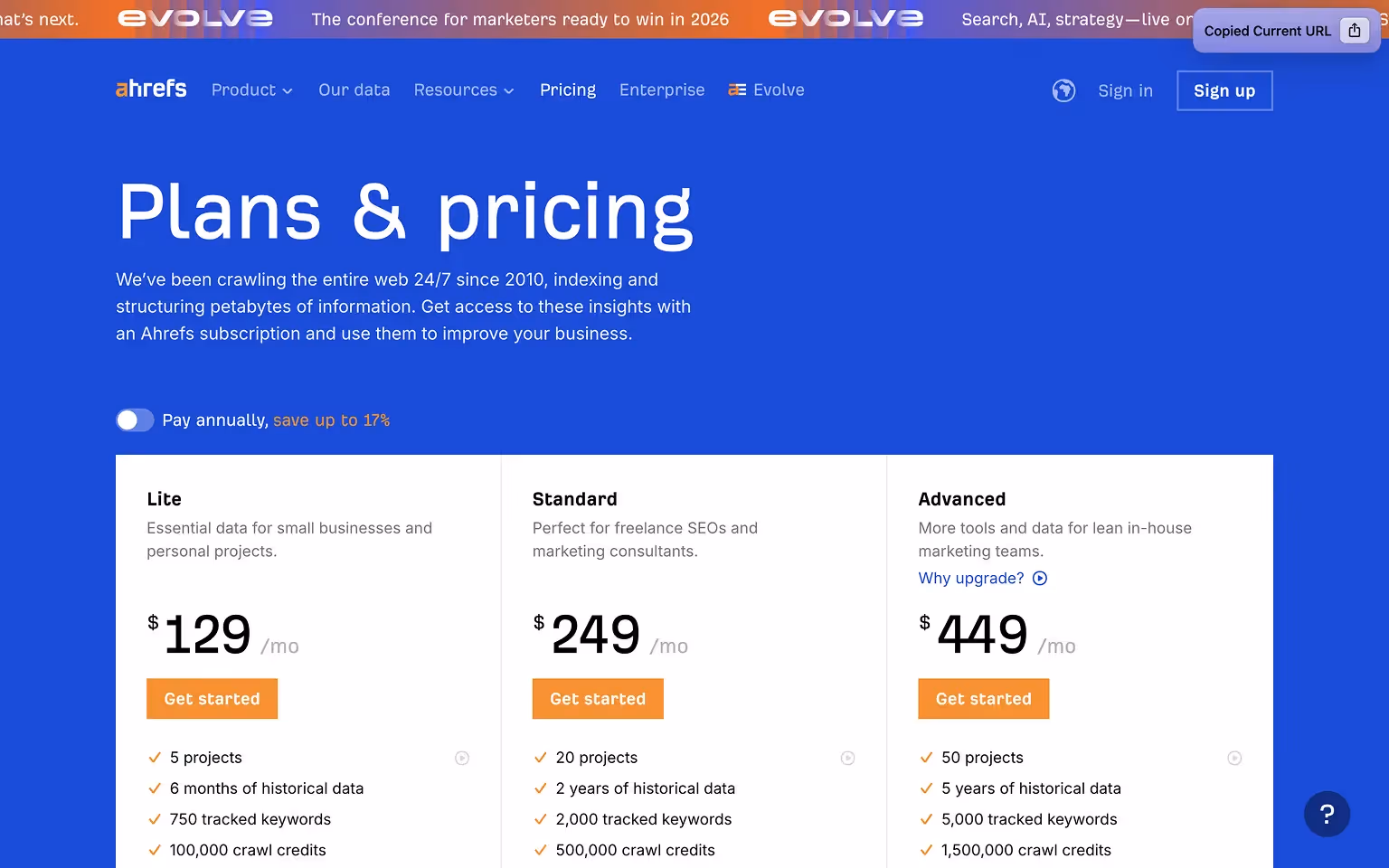Screen dimensions: 1389x868
Task: Select the Enterprise menu item
Action: point(662,90)
